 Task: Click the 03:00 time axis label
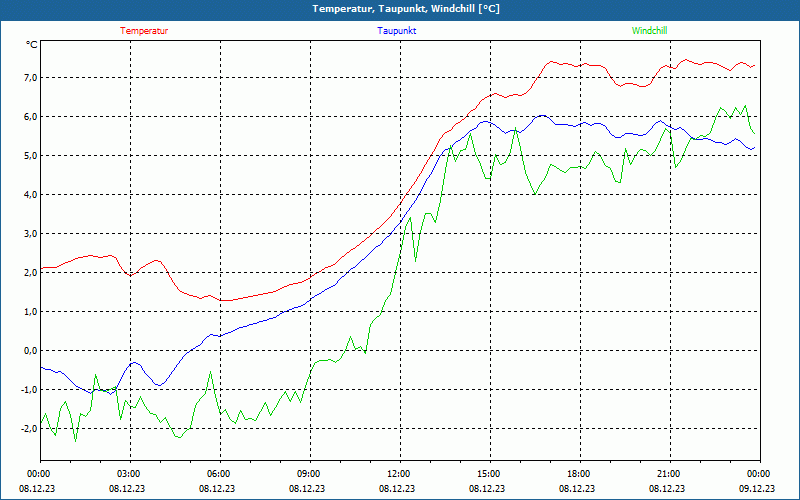[x=130, y=473]
